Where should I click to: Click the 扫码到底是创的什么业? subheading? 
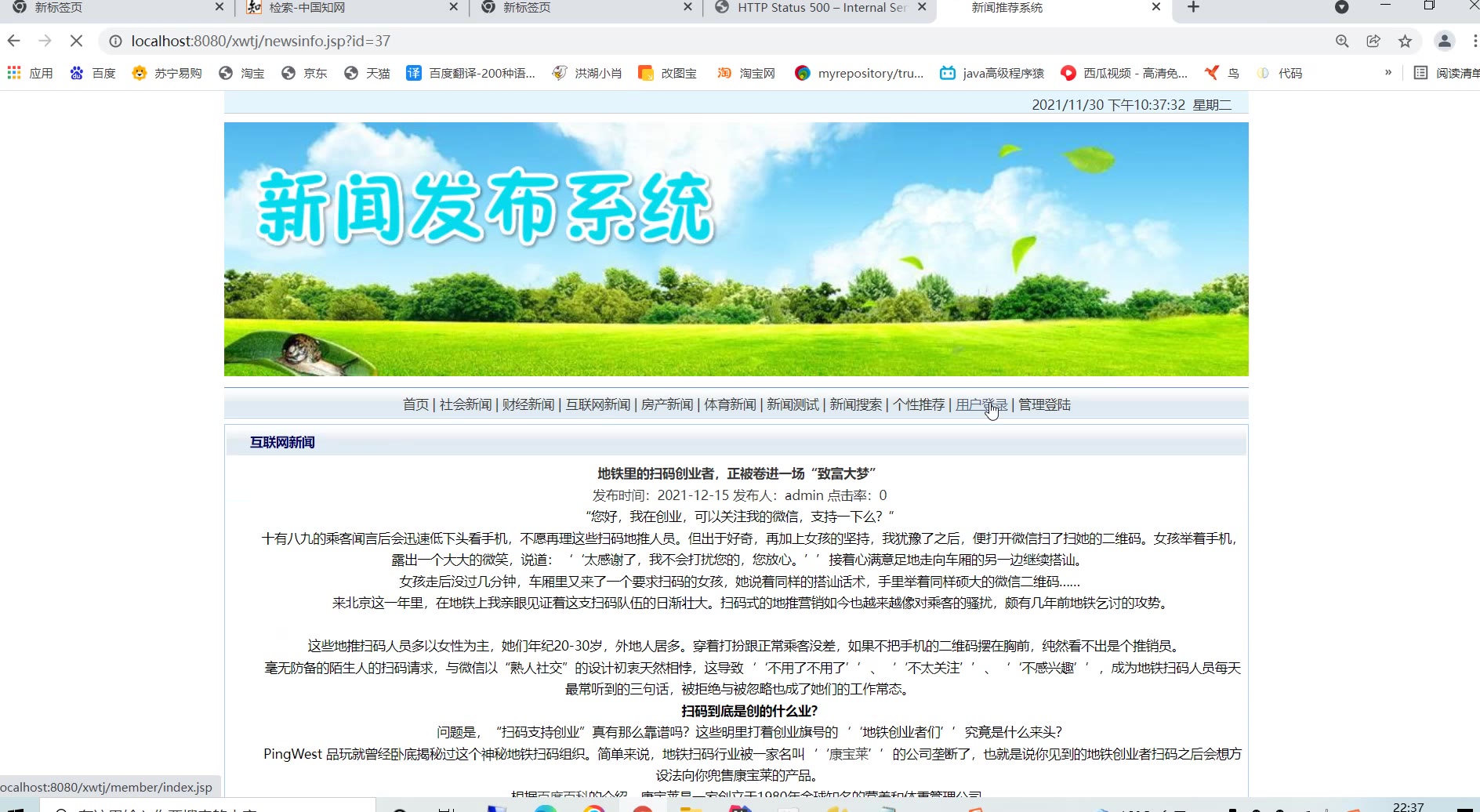tap(749, 711)
